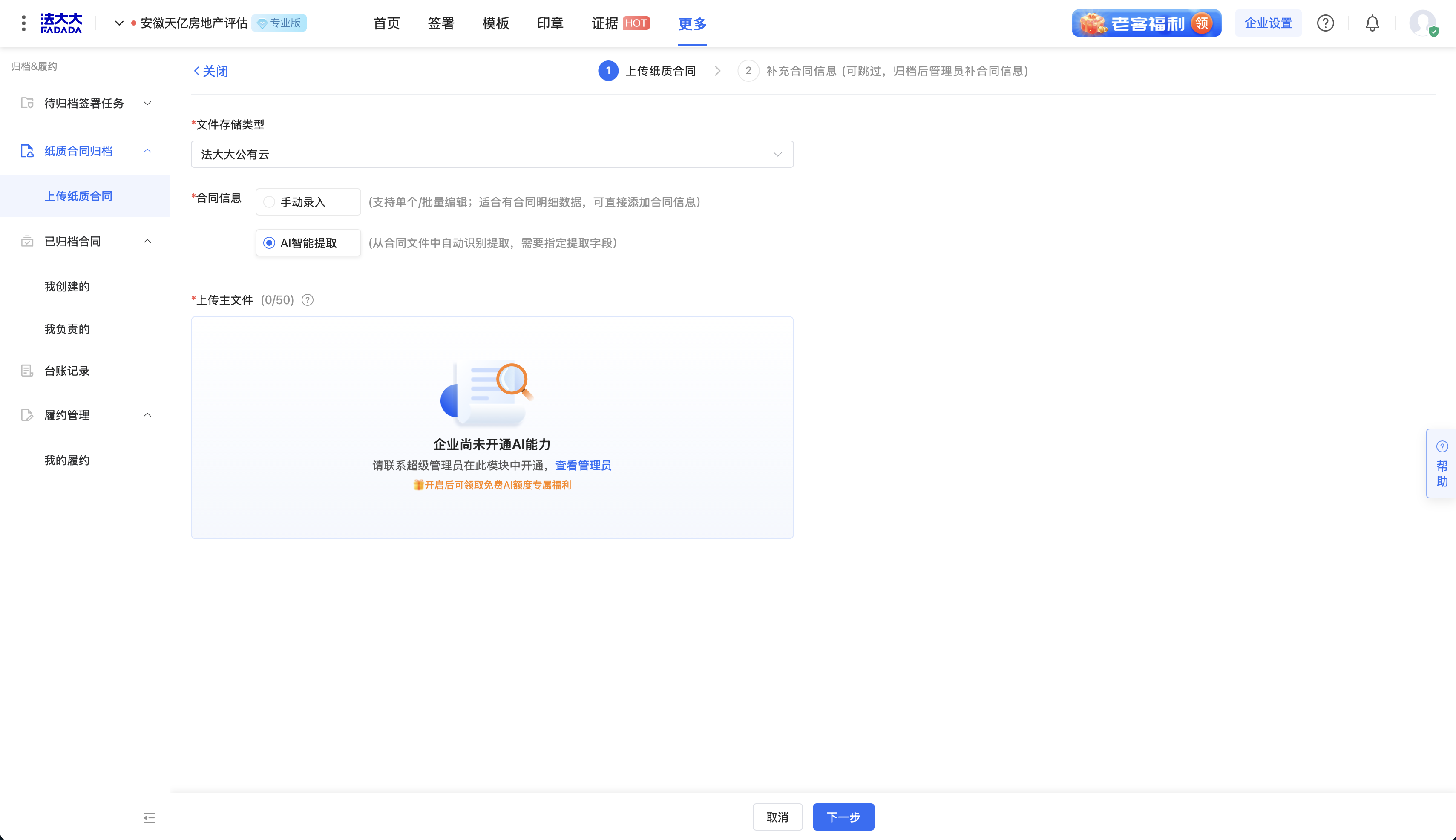Click the user avatar icon
Viewport: 1456px width, 840px height.
1422,23
